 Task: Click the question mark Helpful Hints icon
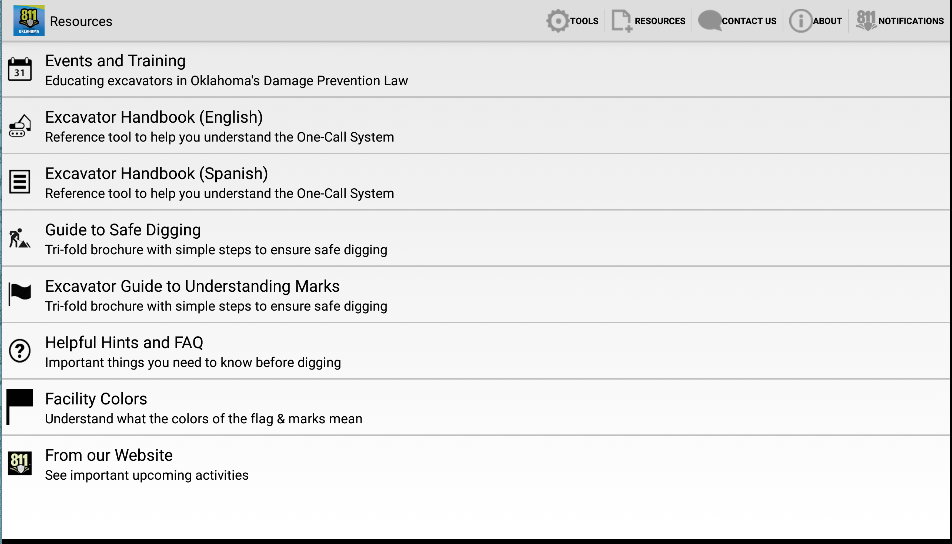(20, 351)
